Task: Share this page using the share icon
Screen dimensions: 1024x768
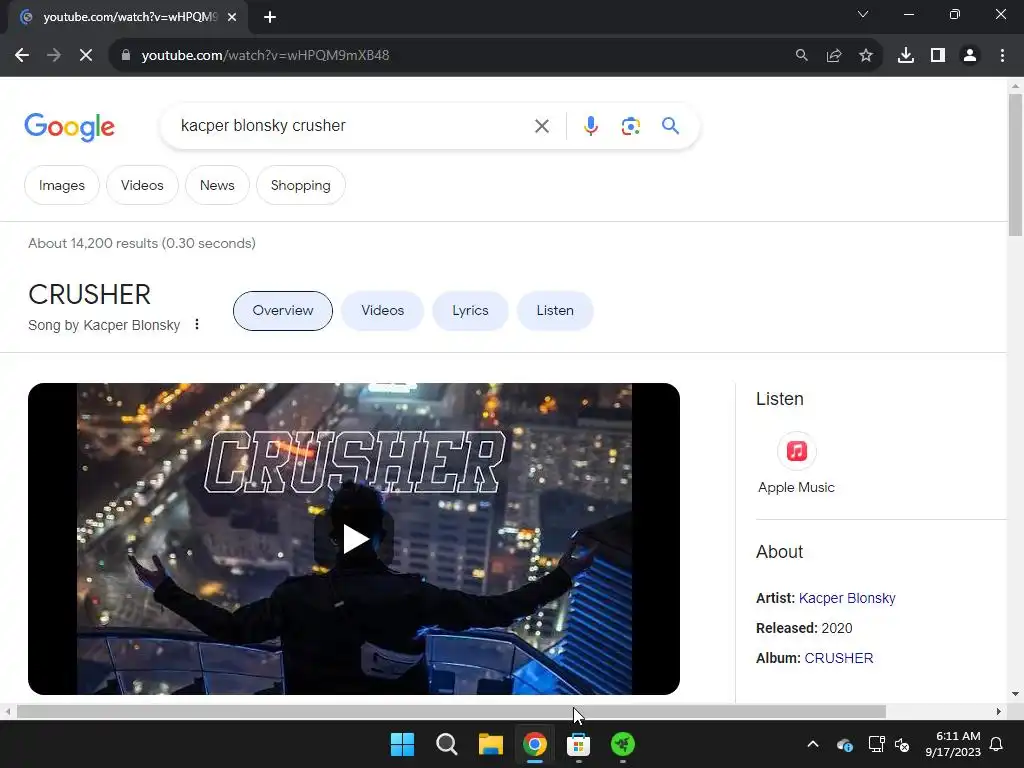Action: 834,56
